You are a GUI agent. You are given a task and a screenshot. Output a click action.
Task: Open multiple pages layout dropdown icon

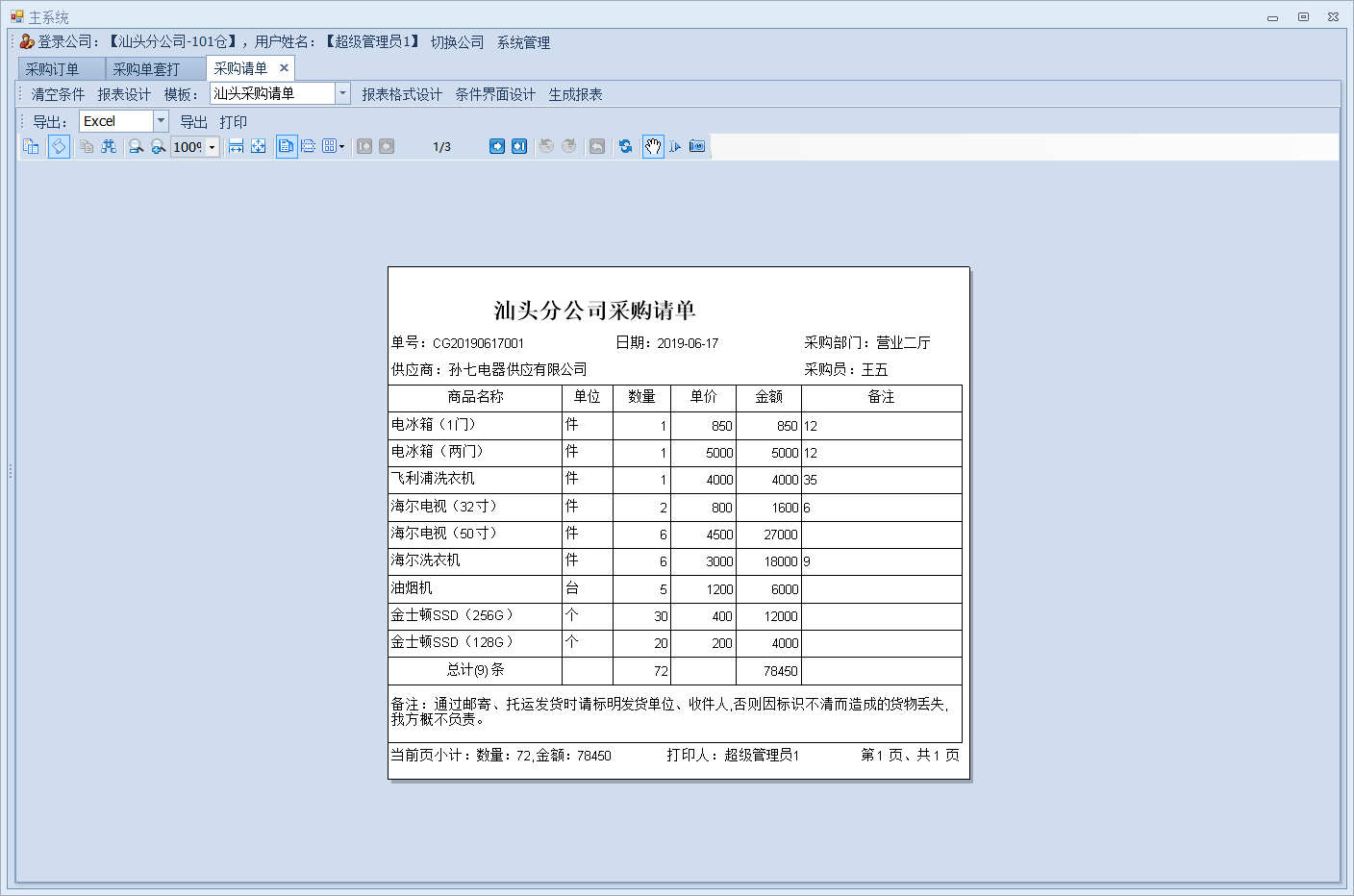(333, 146)
